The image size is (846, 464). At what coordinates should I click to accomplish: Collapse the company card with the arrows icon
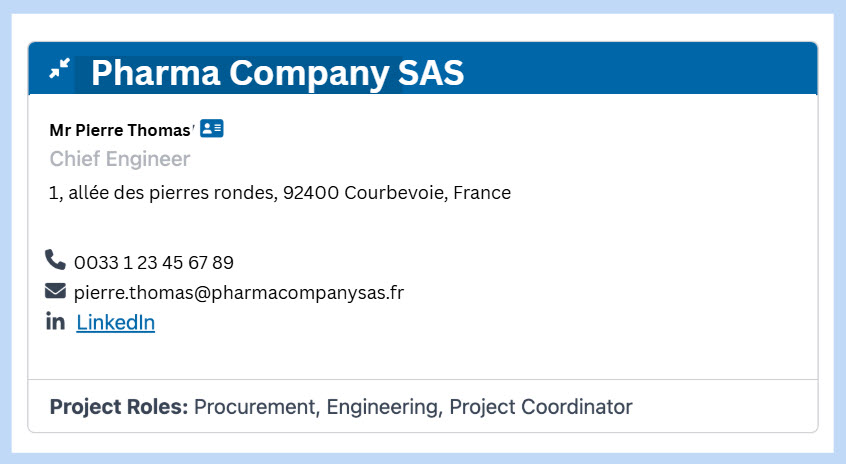pyautogui.click(x=60, y=68)
